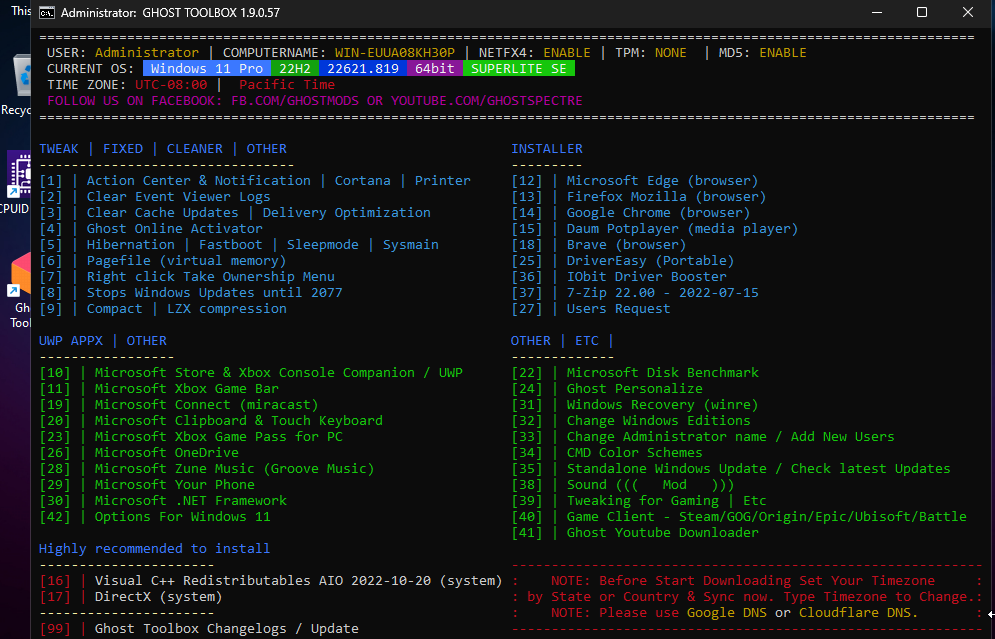Screen dimensions: 995x639
Task: Open the Ghost Toolbox desktop shortcut
Action: point(19,291)
